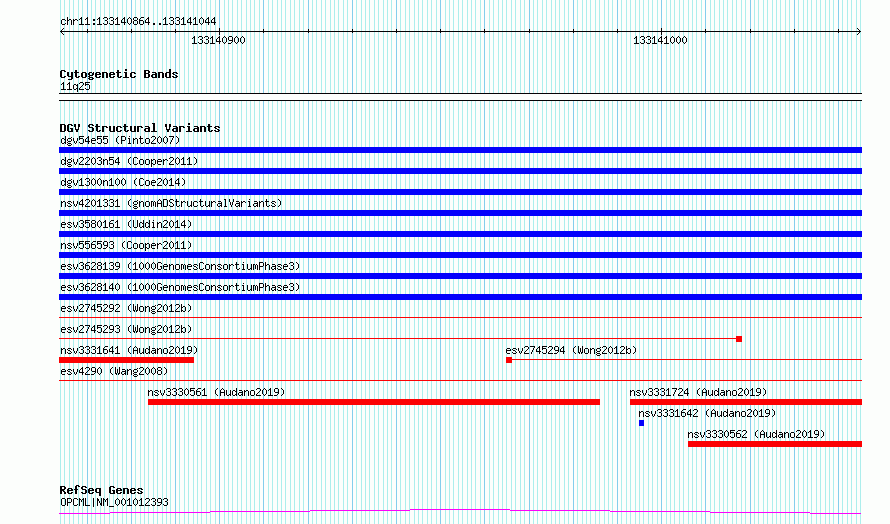The height and width of the screenshot is (524, 890).
Task: Click the Cytogenetic Bands track title
Action: pos(119,74)
